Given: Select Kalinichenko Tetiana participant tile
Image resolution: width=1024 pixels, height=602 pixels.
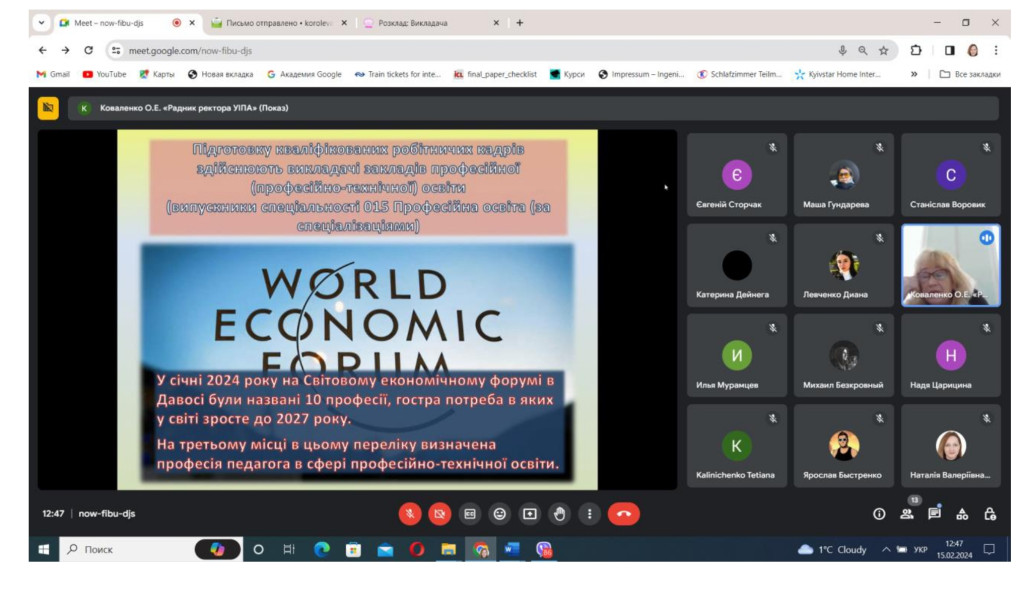Looking at the screenshot, I should [x=737, y=446].
